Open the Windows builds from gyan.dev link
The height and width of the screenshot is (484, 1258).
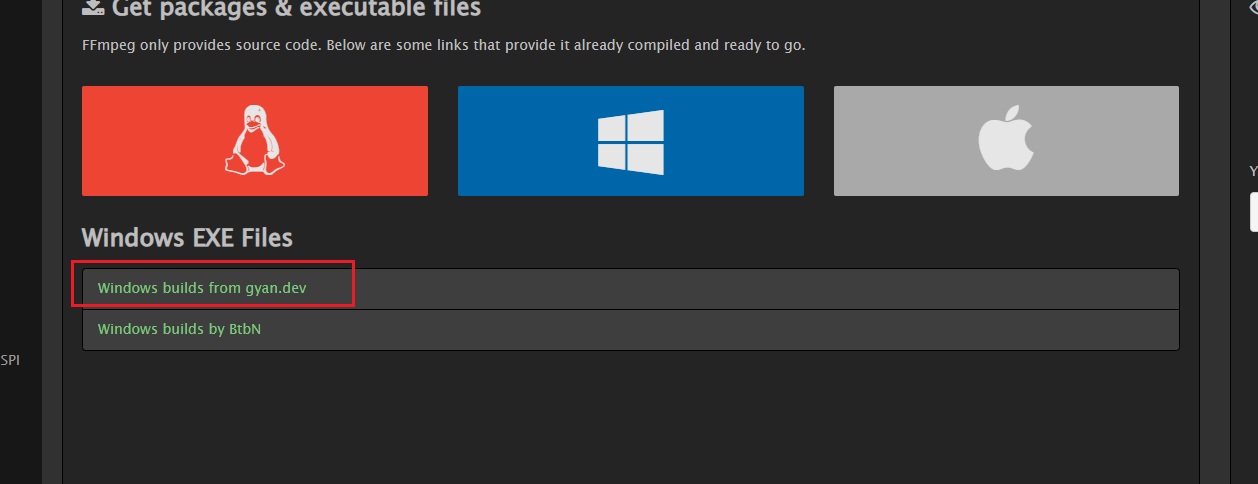click(202, 288)
